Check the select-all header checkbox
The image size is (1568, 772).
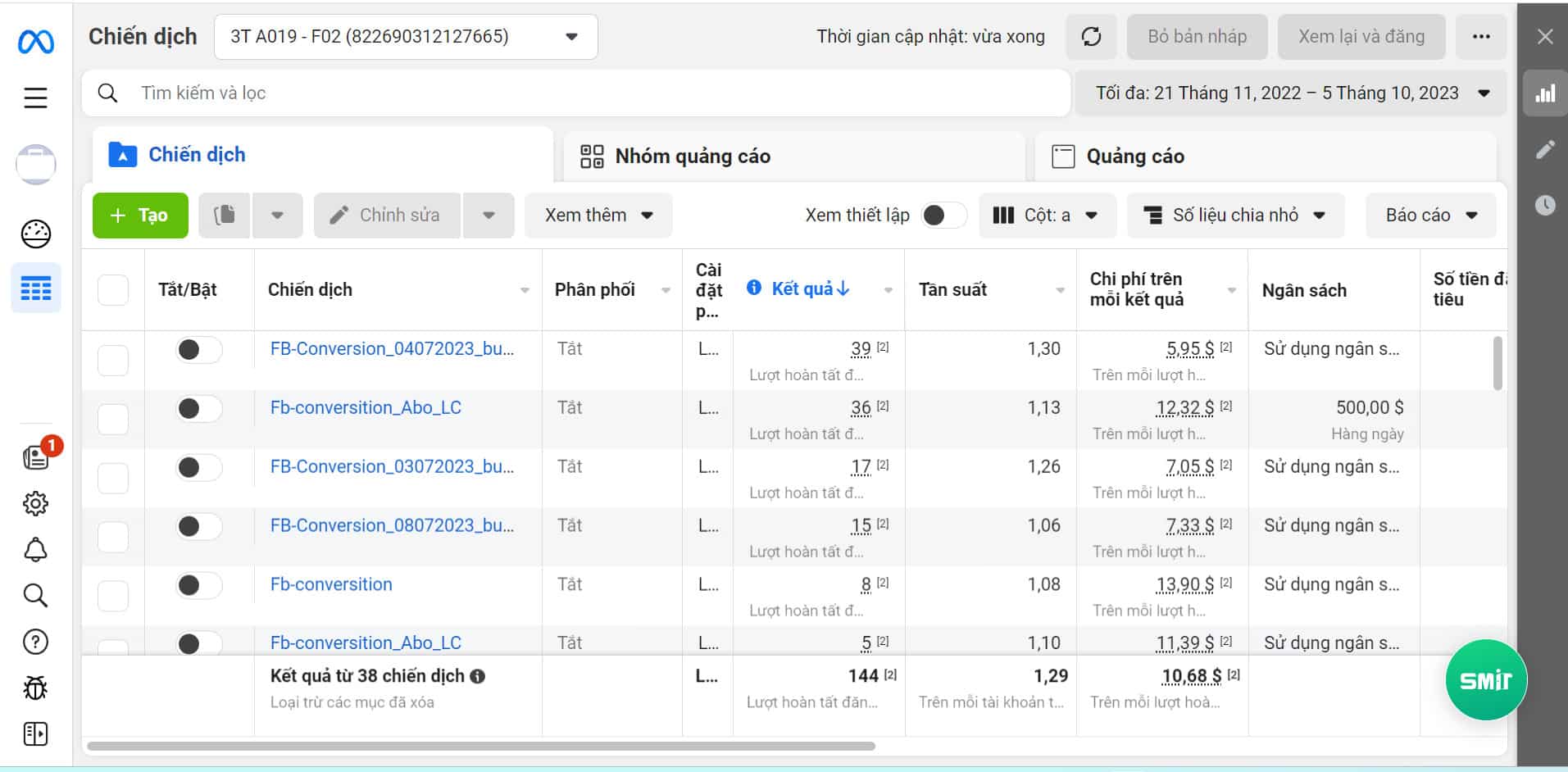pos(113,290)
